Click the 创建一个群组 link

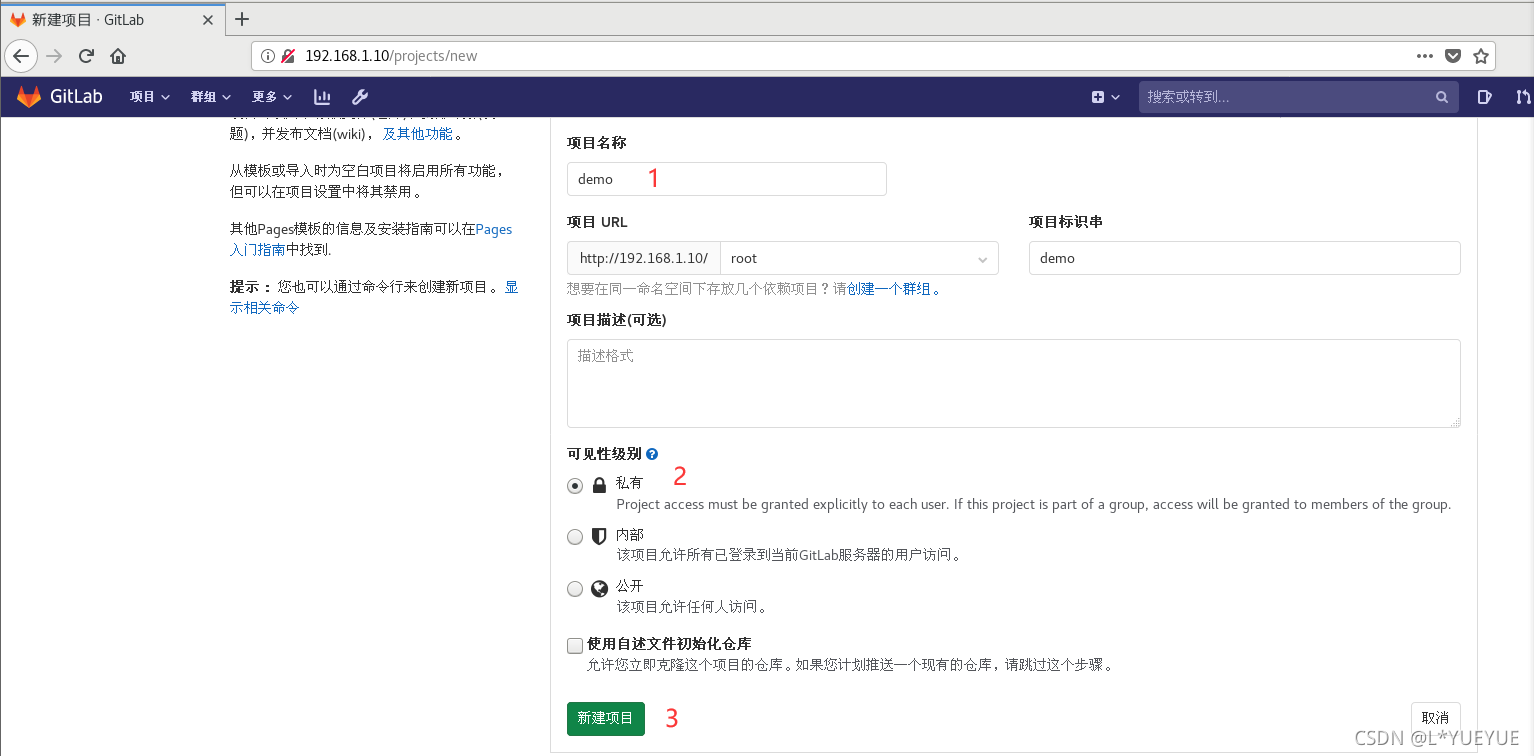[x=889, y=289]
